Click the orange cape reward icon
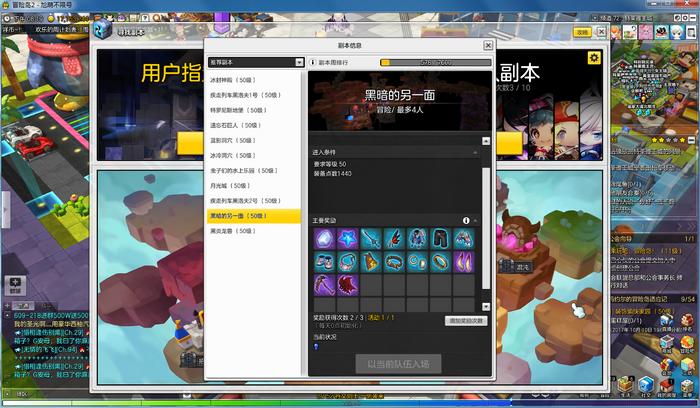 [x=371, y=262]
